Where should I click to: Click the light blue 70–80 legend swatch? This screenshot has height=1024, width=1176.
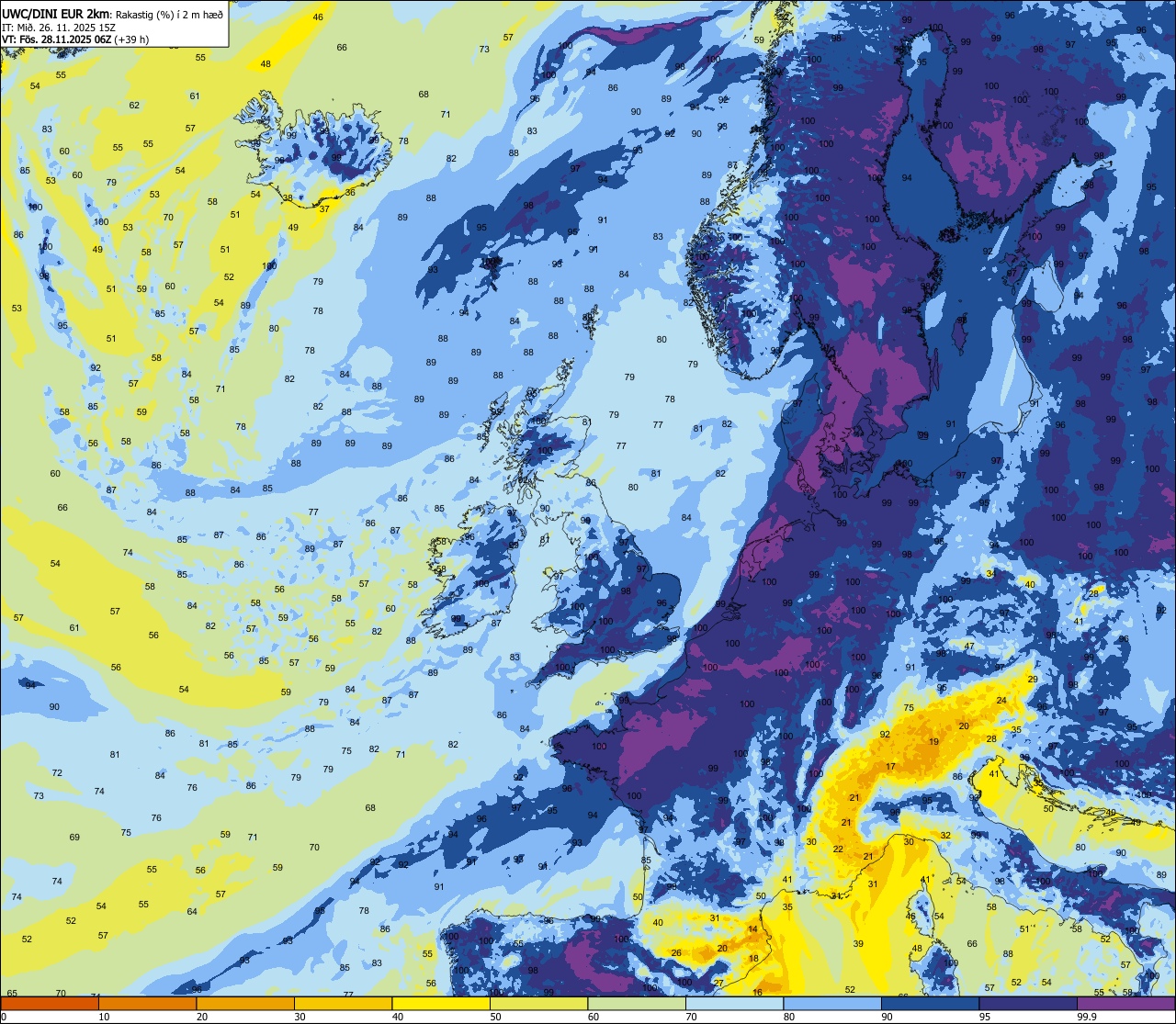[x=734, y=1003]
